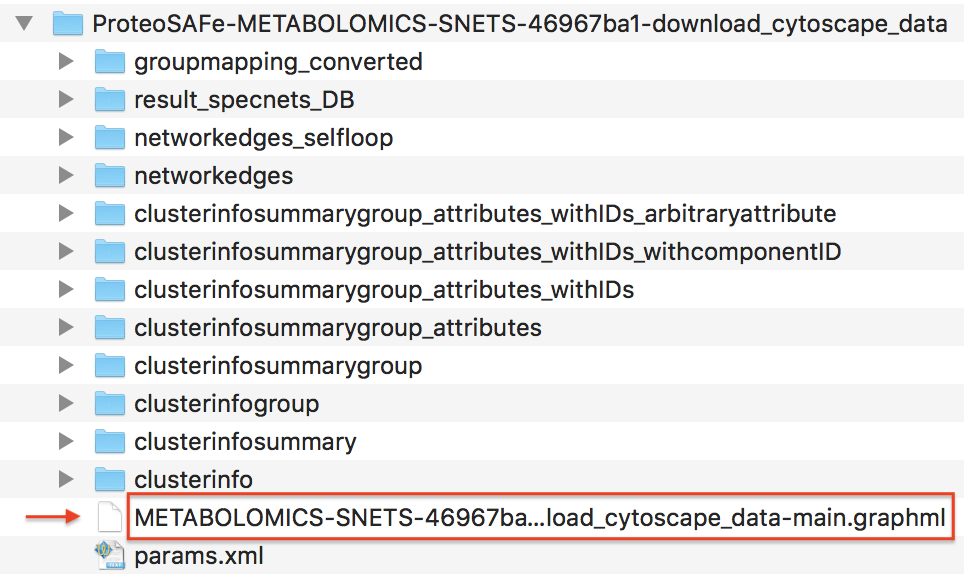The width and height of the screenshot is (964, 576).
Task: Select the clusterinfosummarygroup_attributes folder name
Action: tap(338, 328)
